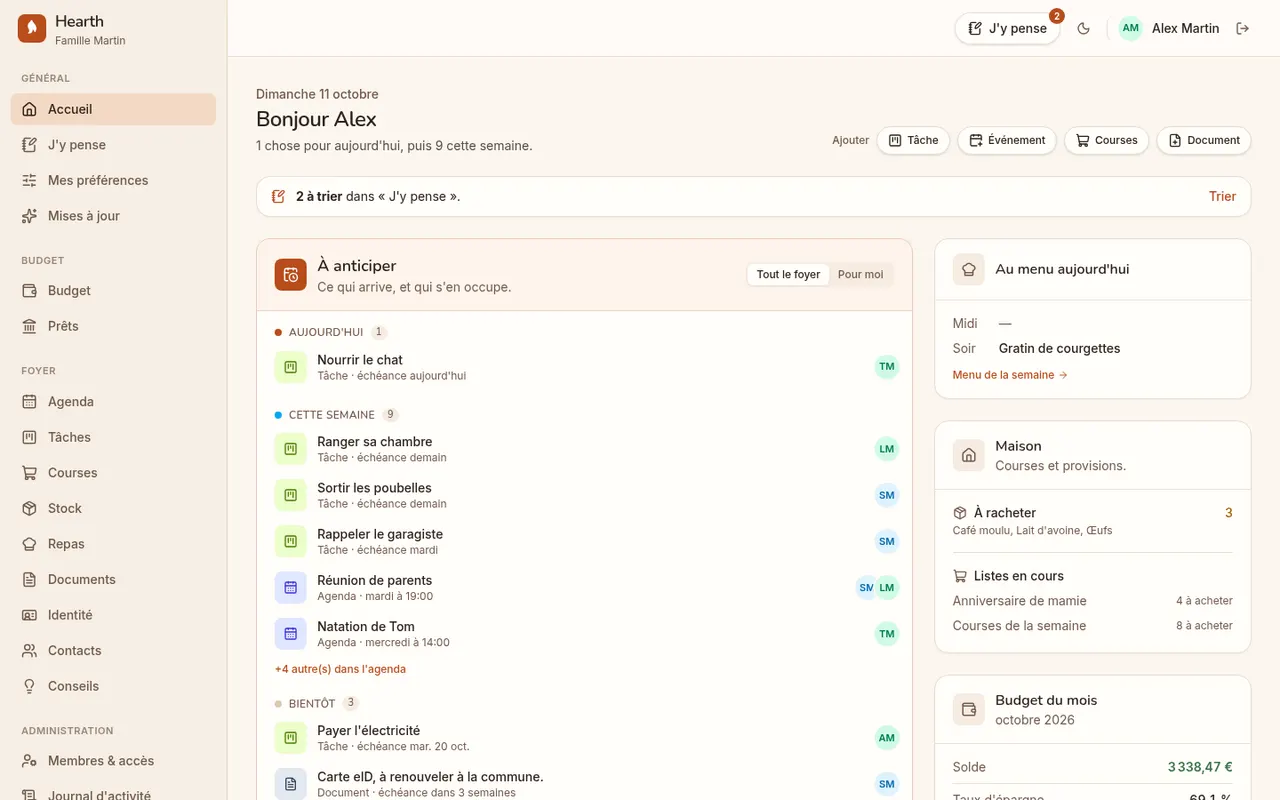Open Membres & accès in the sidebar
The height and width of the screenshot is (800, 1280).
(113, 761)
